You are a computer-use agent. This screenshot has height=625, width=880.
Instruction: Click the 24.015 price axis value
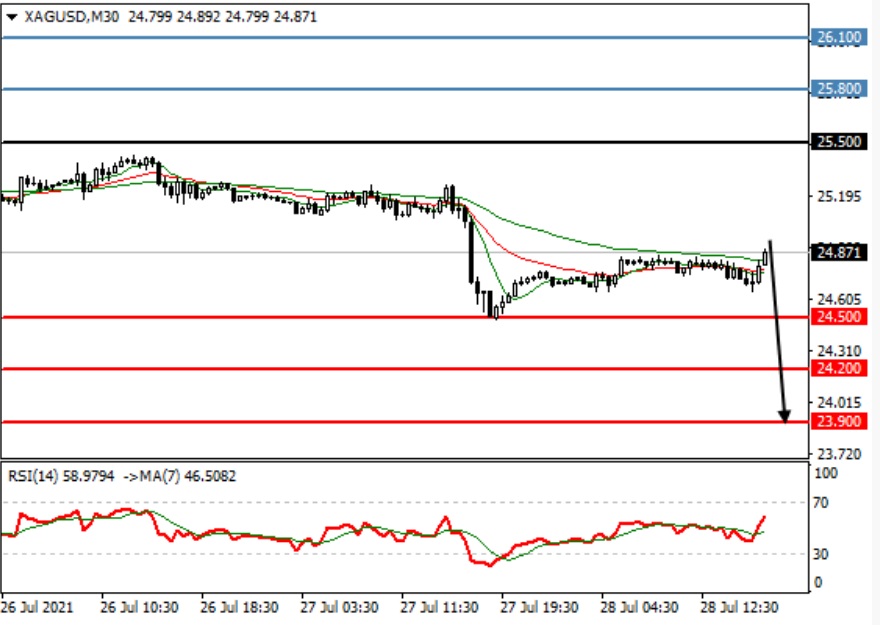pos(839,402)
